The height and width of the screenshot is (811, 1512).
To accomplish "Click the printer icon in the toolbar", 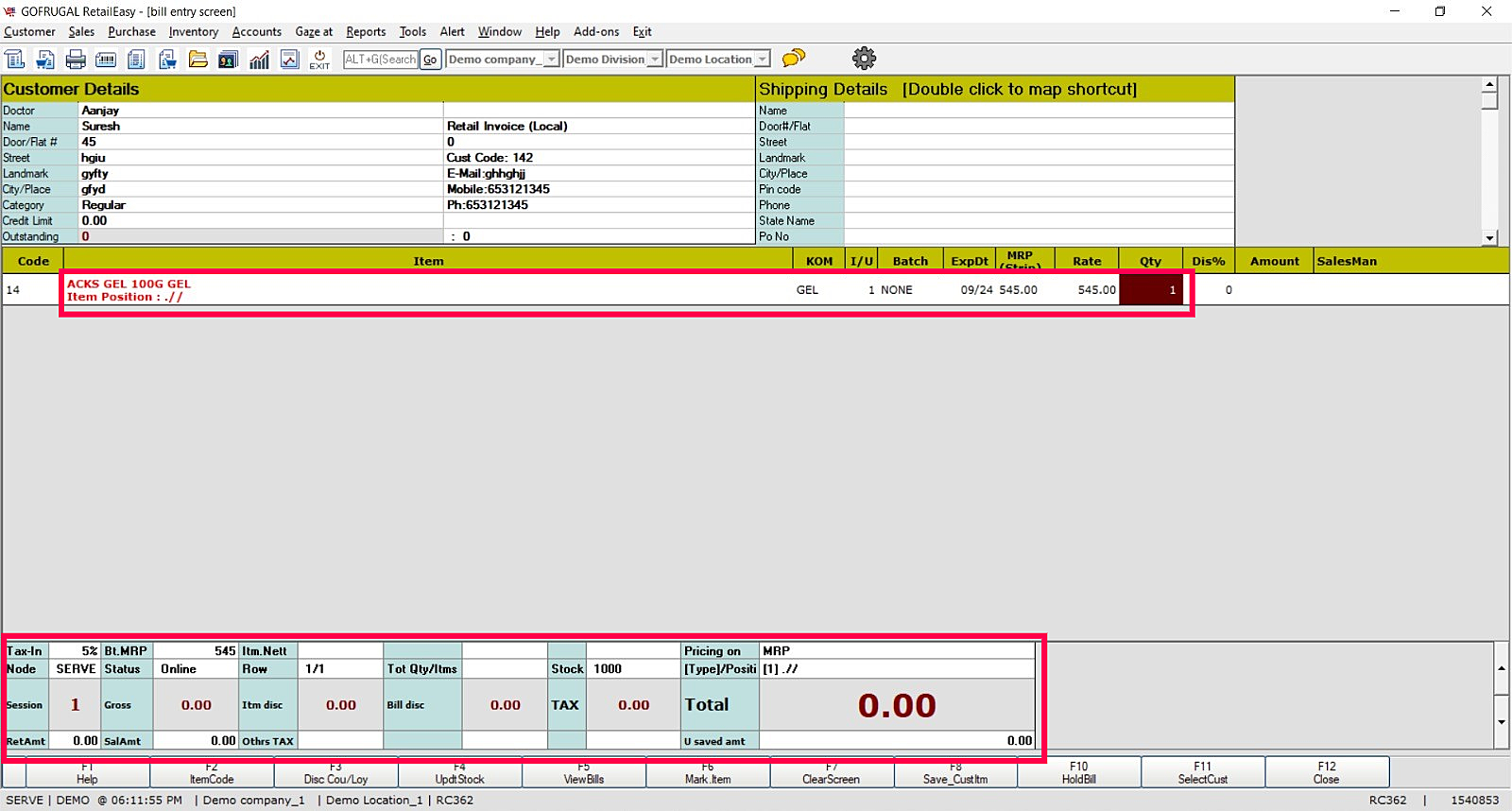I will (x=76, y=60).
